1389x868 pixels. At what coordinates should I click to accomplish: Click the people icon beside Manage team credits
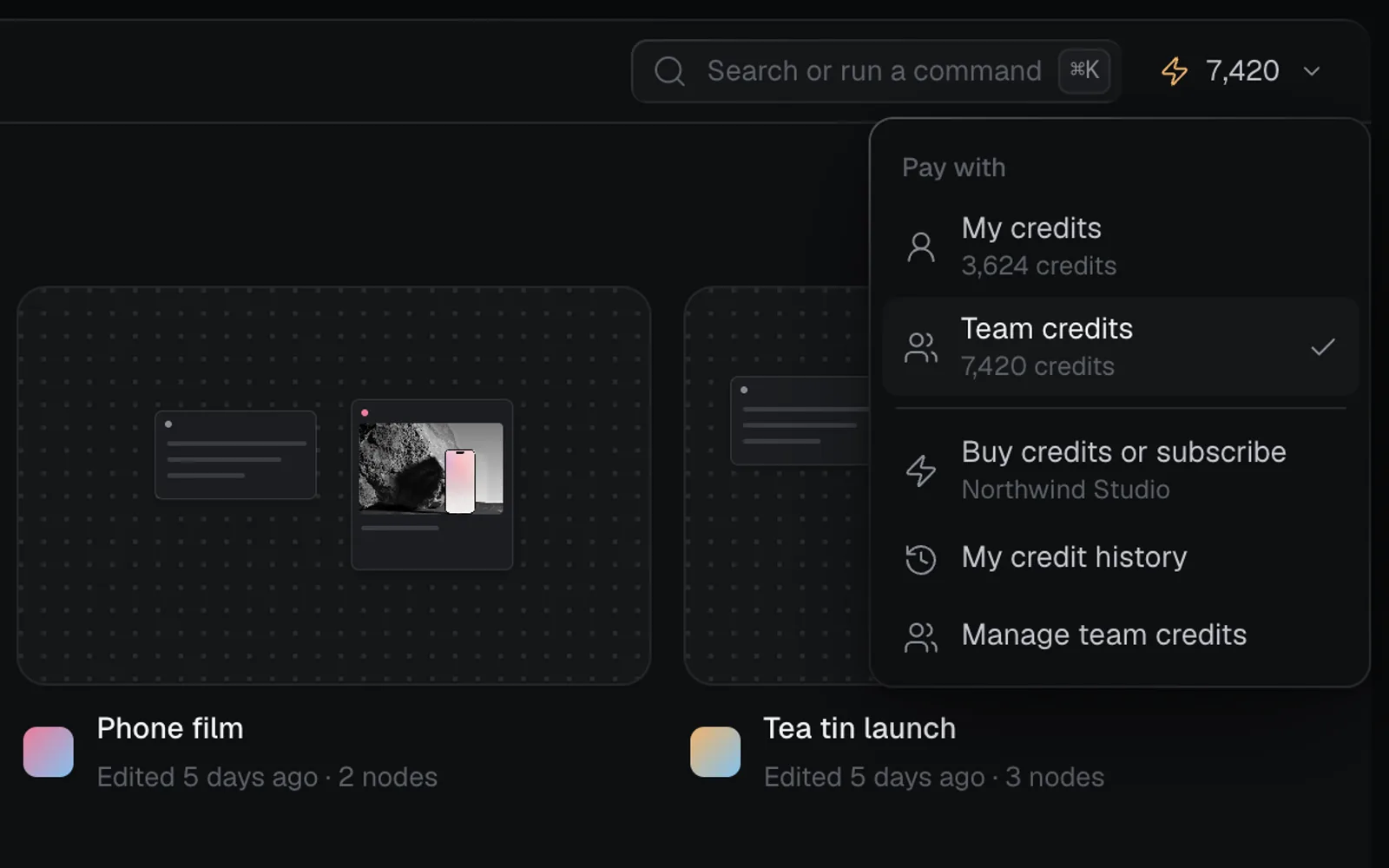(921, 637)
